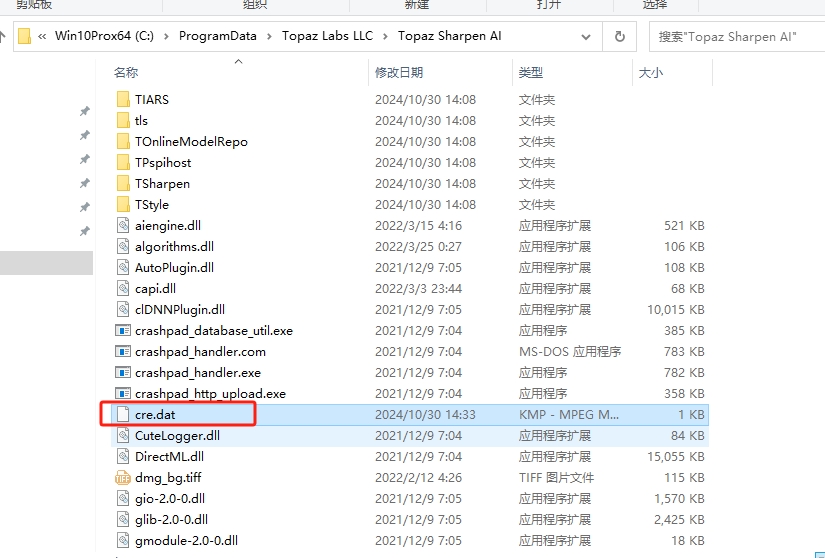Click Topaz Sharpen AI path segment
825x558 pixels.
pos(449,36)
